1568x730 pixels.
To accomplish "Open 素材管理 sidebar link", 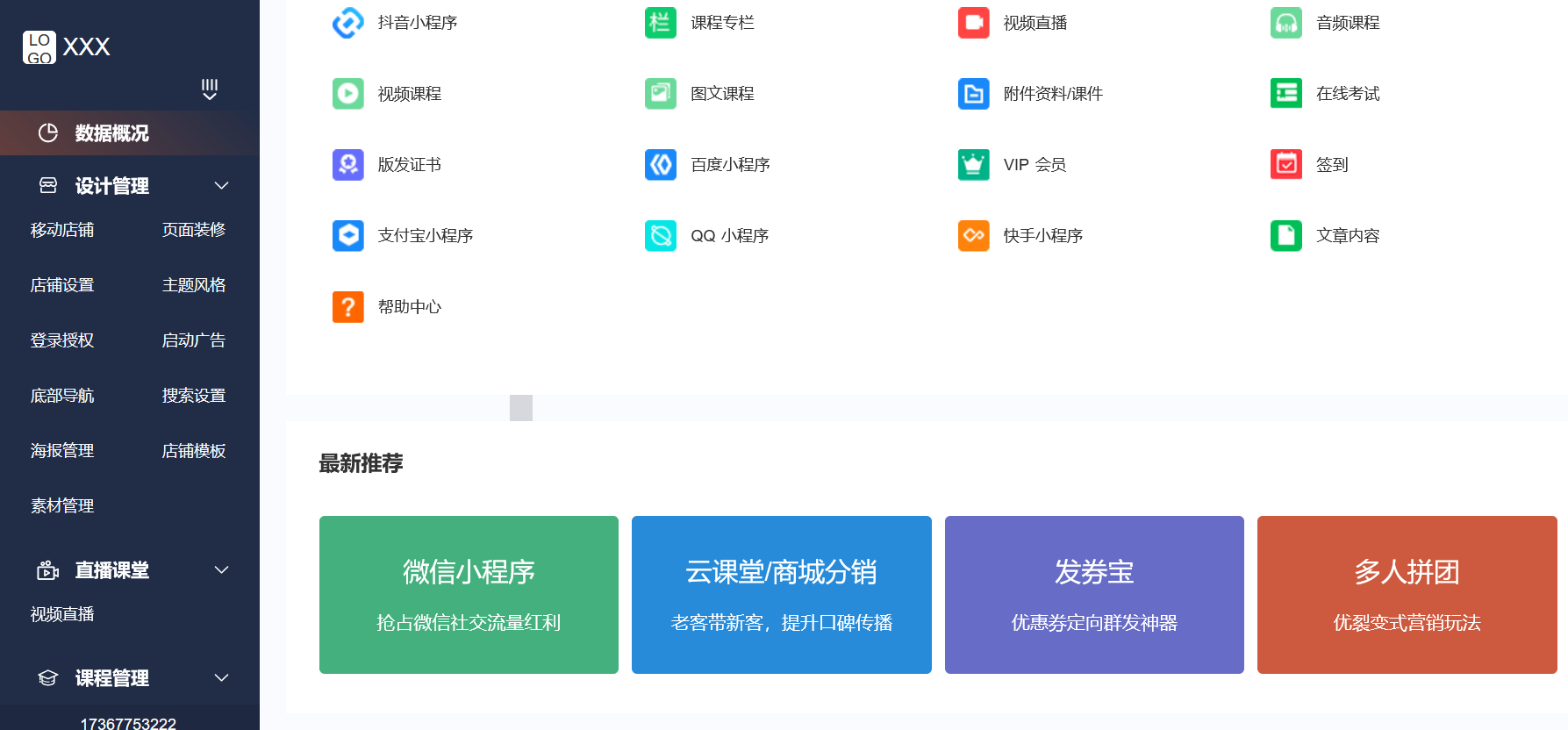I will (62, 506).
